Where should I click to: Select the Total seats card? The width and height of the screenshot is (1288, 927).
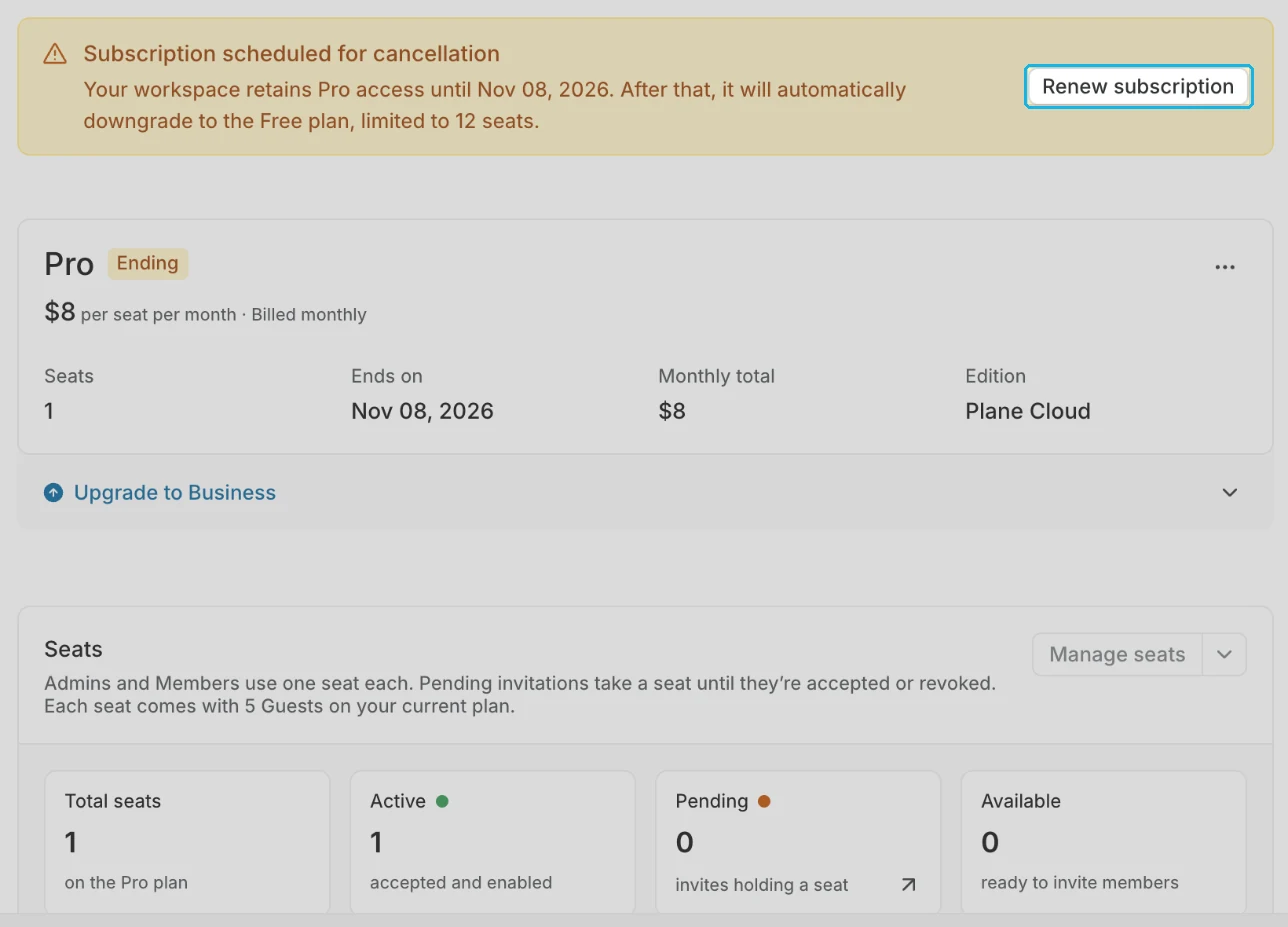pos(187,842)
